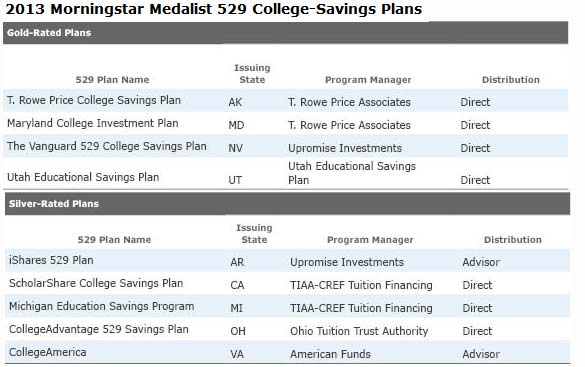Screen dimensions: 585x367
Task: Click the CollegeAmerica plan name
Action: 47,352
